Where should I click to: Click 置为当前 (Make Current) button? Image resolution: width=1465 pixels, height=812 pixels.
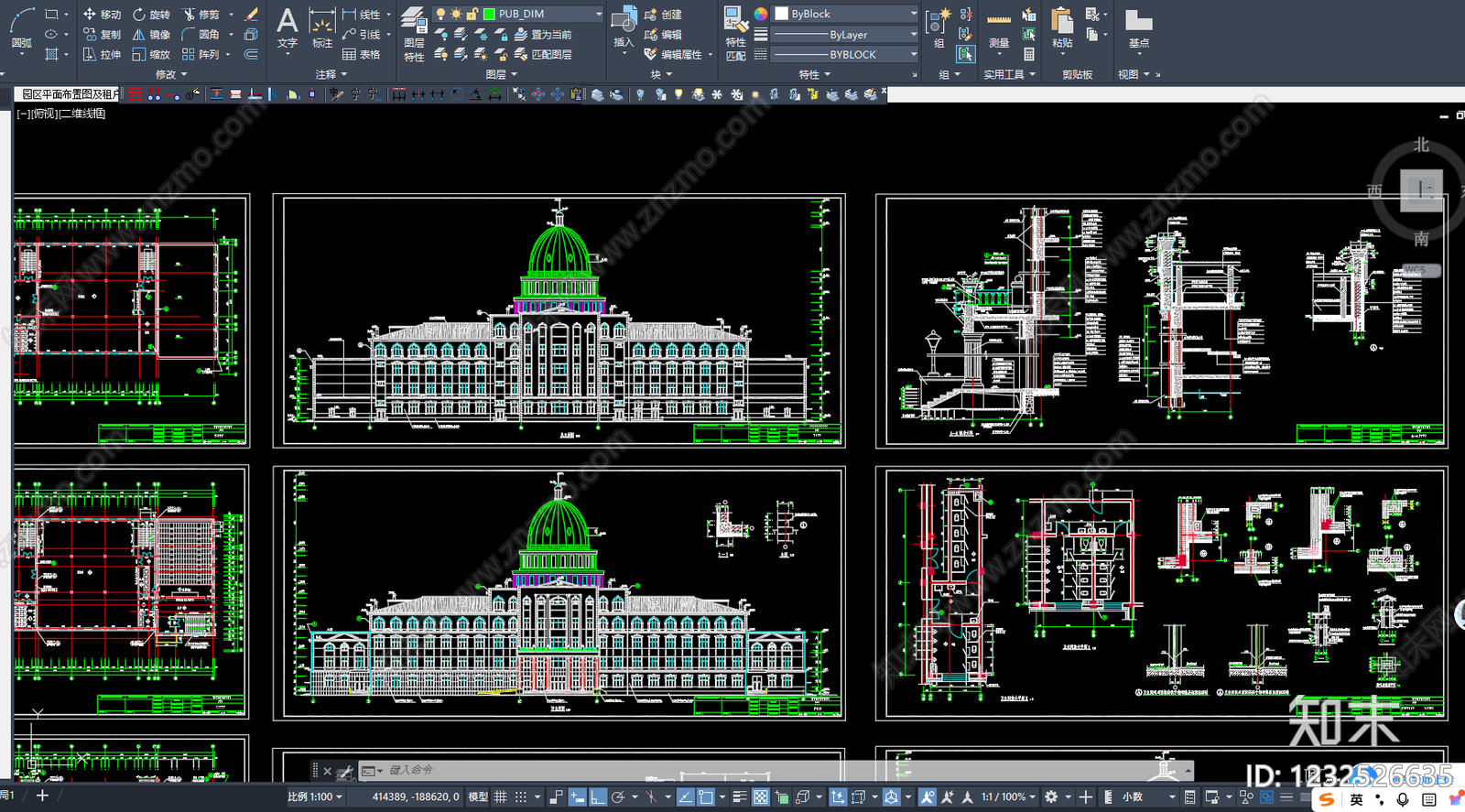tap(542, 35)
